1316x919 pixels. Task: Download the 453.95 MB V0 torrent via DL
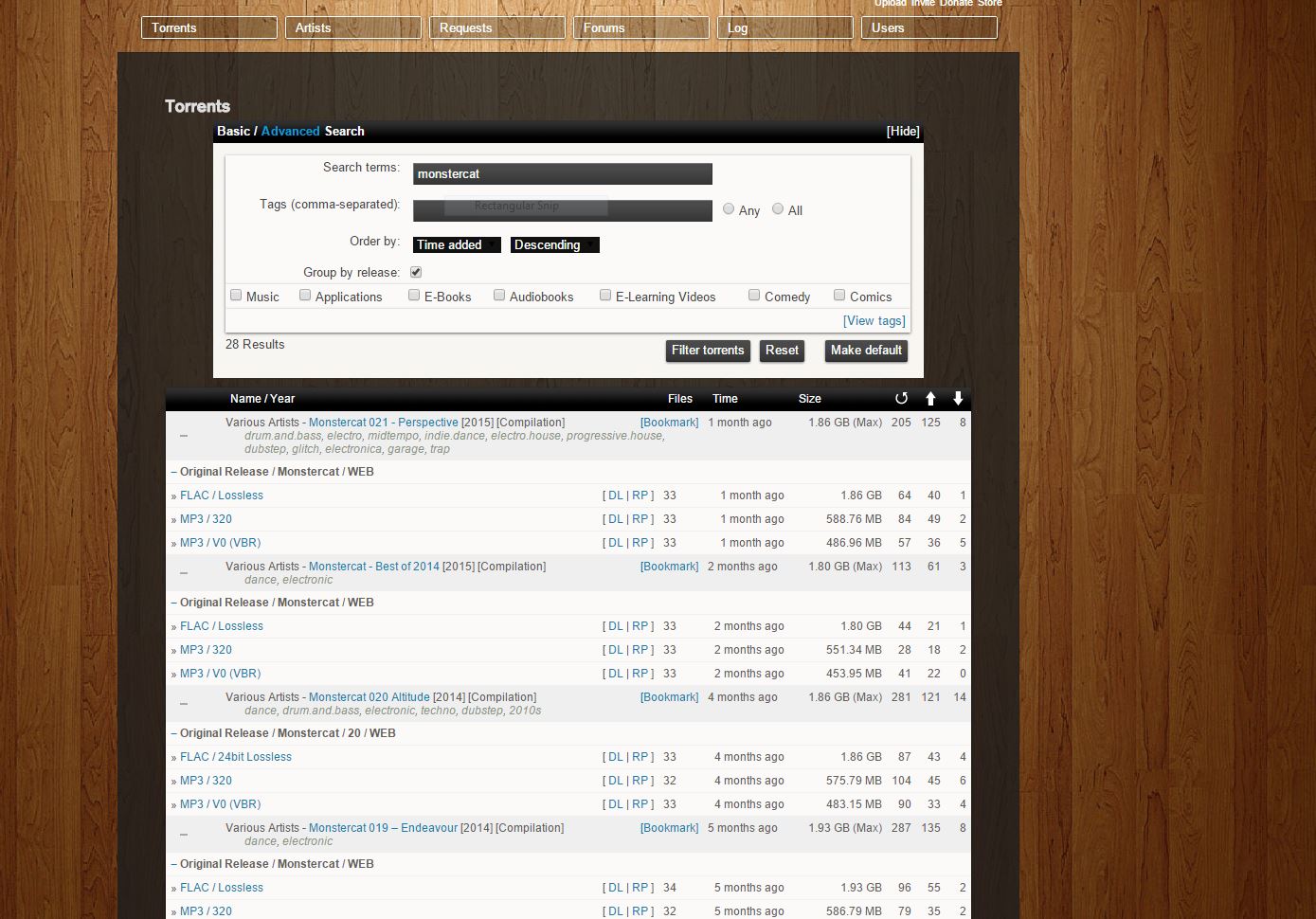(x=616, y=674)
